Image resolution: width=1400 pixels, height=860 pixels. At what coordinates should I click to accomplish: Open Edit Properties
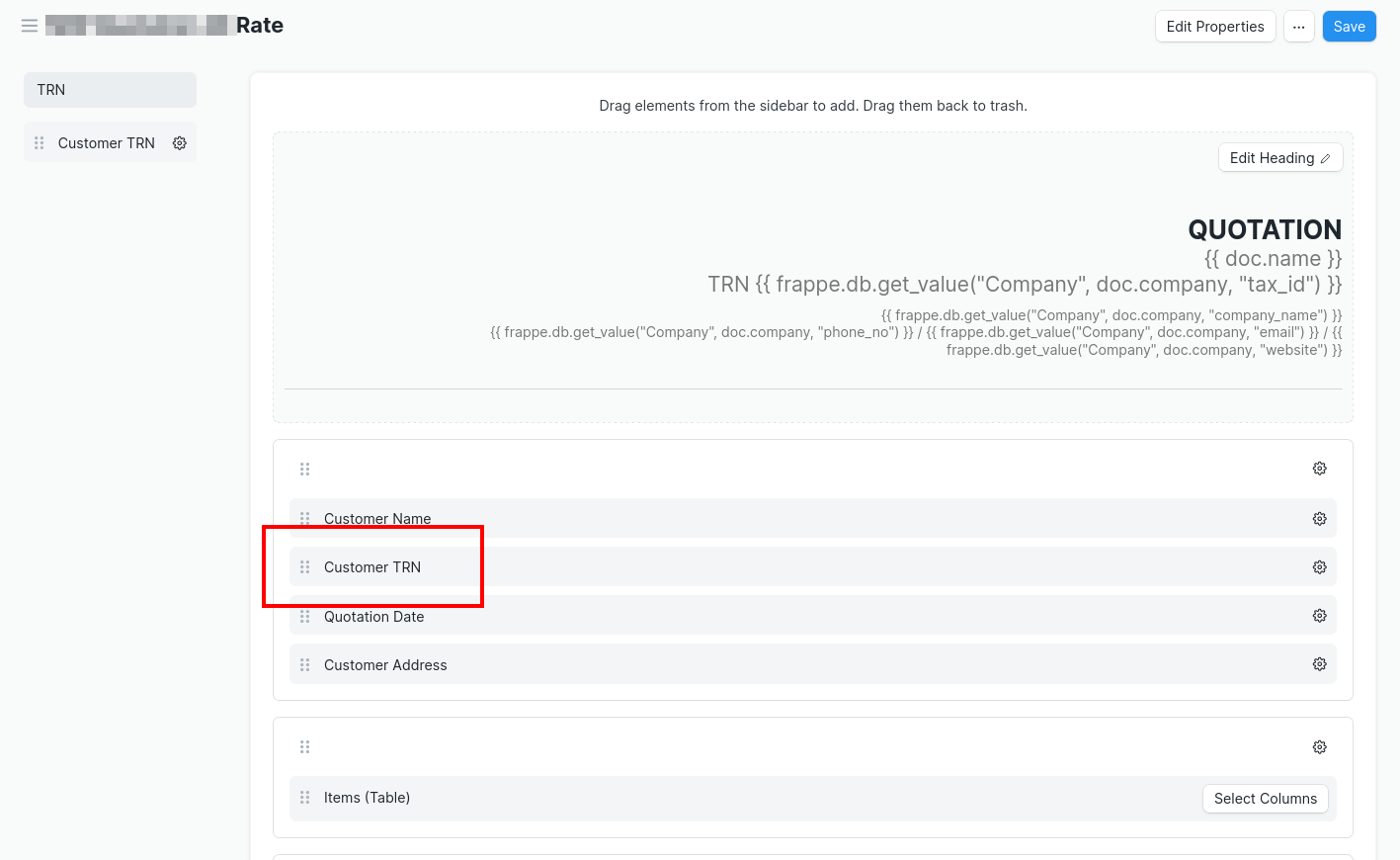tap(1214, 26)
